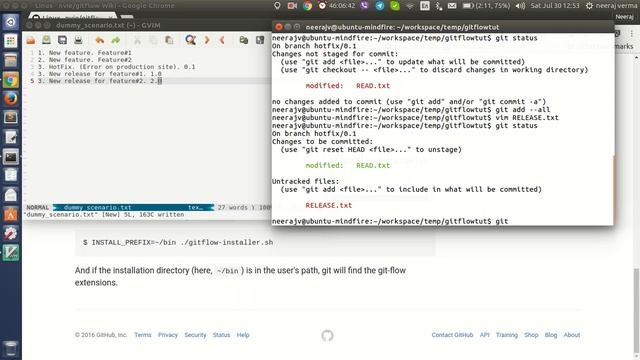Screen dimensions: 640x360
Task: Click the Print icon in GVIM toolbar
Action: 78,40
